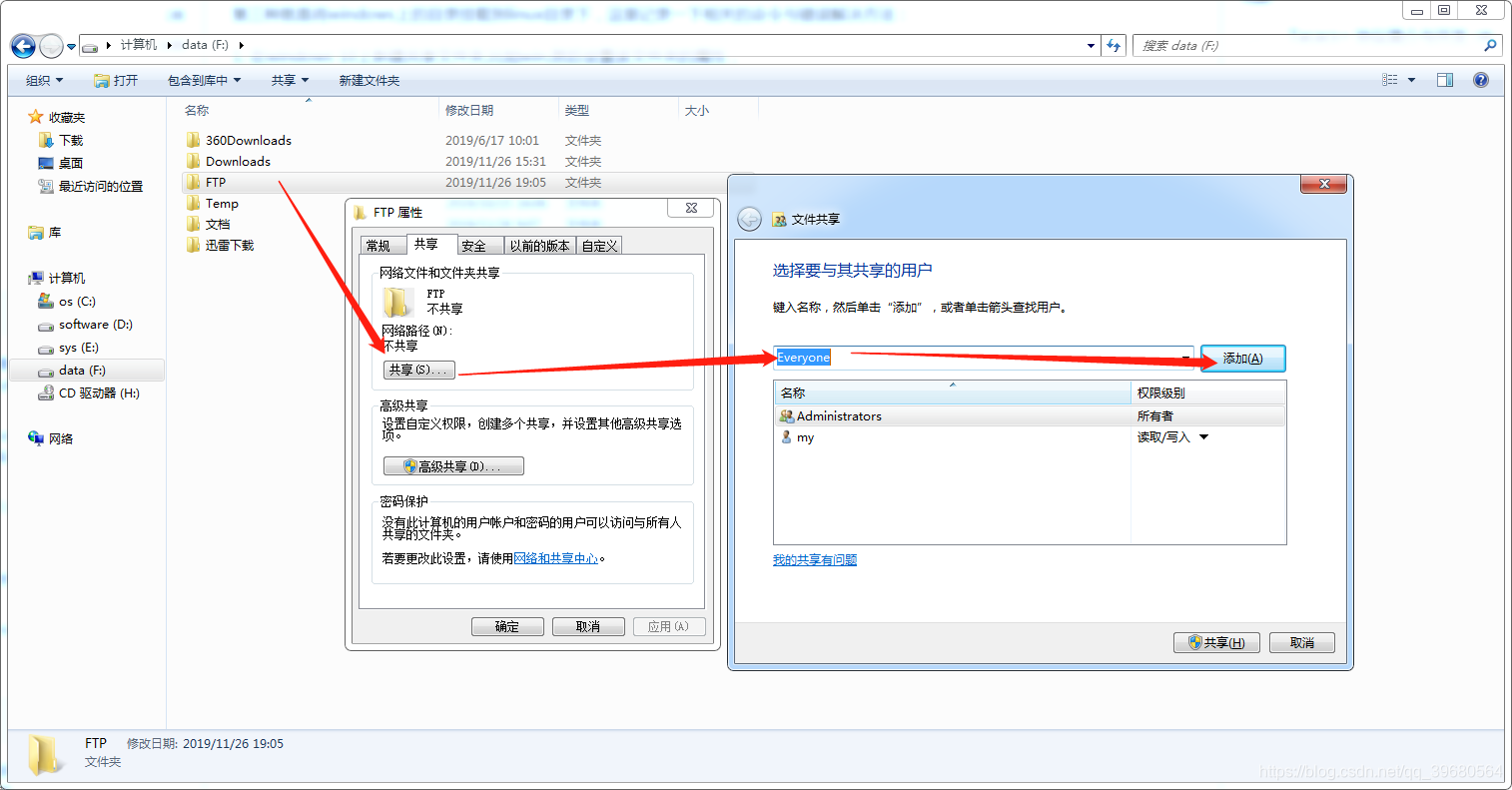Click the 共享(S)... button in properties
The height and width of the screenshot is (790, 1512).
pos(419,370)
